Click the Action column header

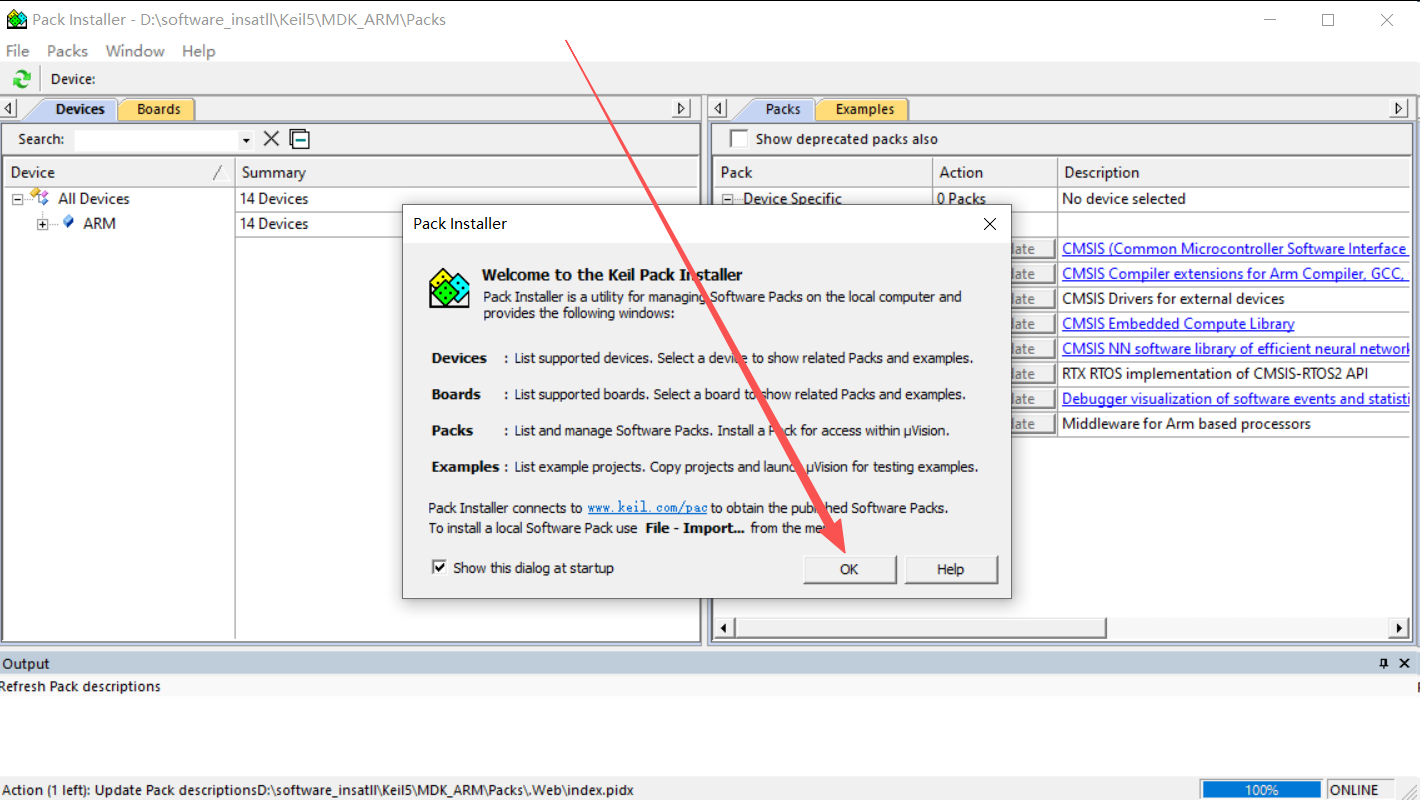click(x=994, y=172)
